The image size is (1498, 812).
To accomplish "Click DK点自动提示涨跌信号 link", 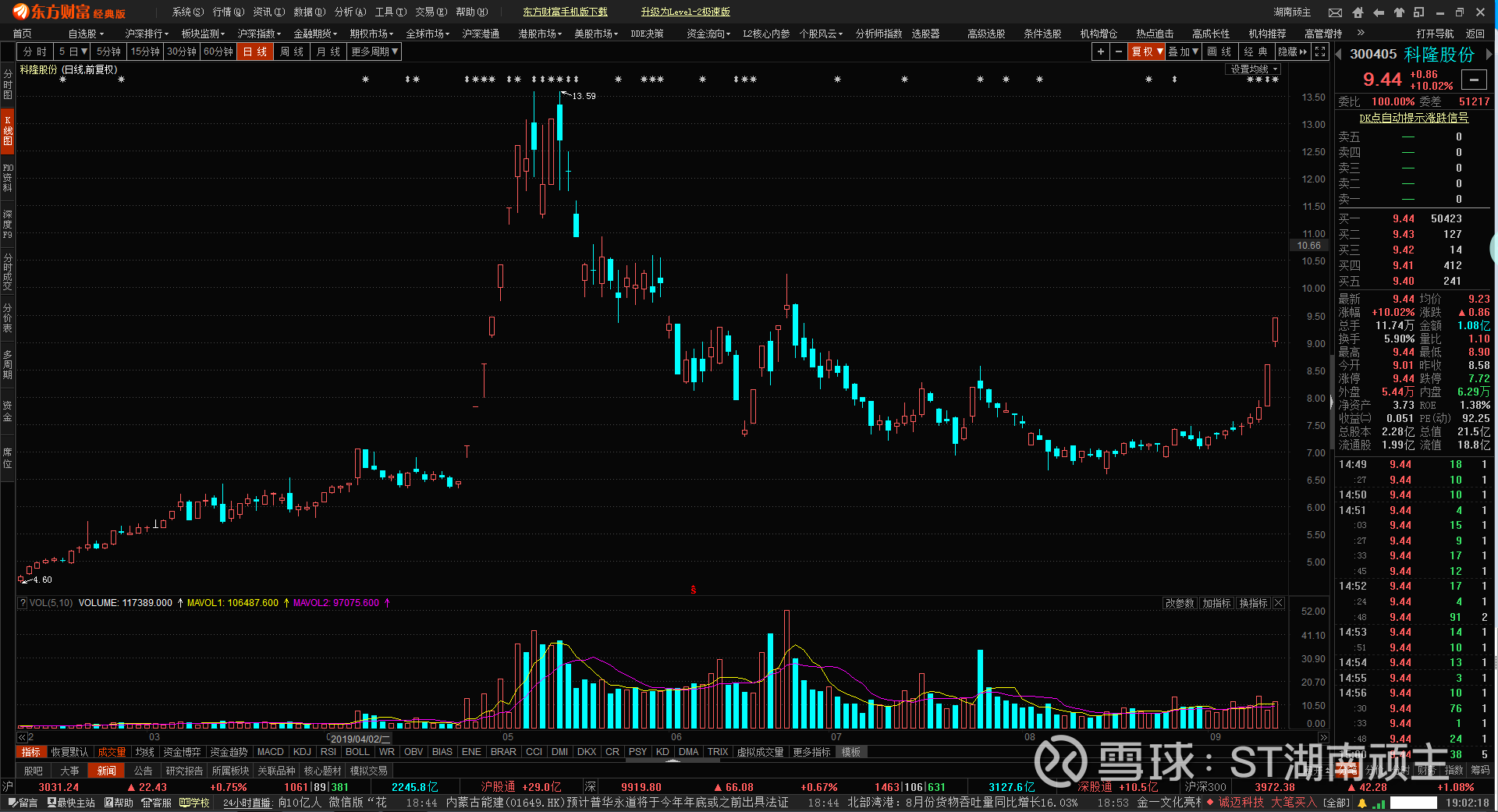I will coord(1414,118).
